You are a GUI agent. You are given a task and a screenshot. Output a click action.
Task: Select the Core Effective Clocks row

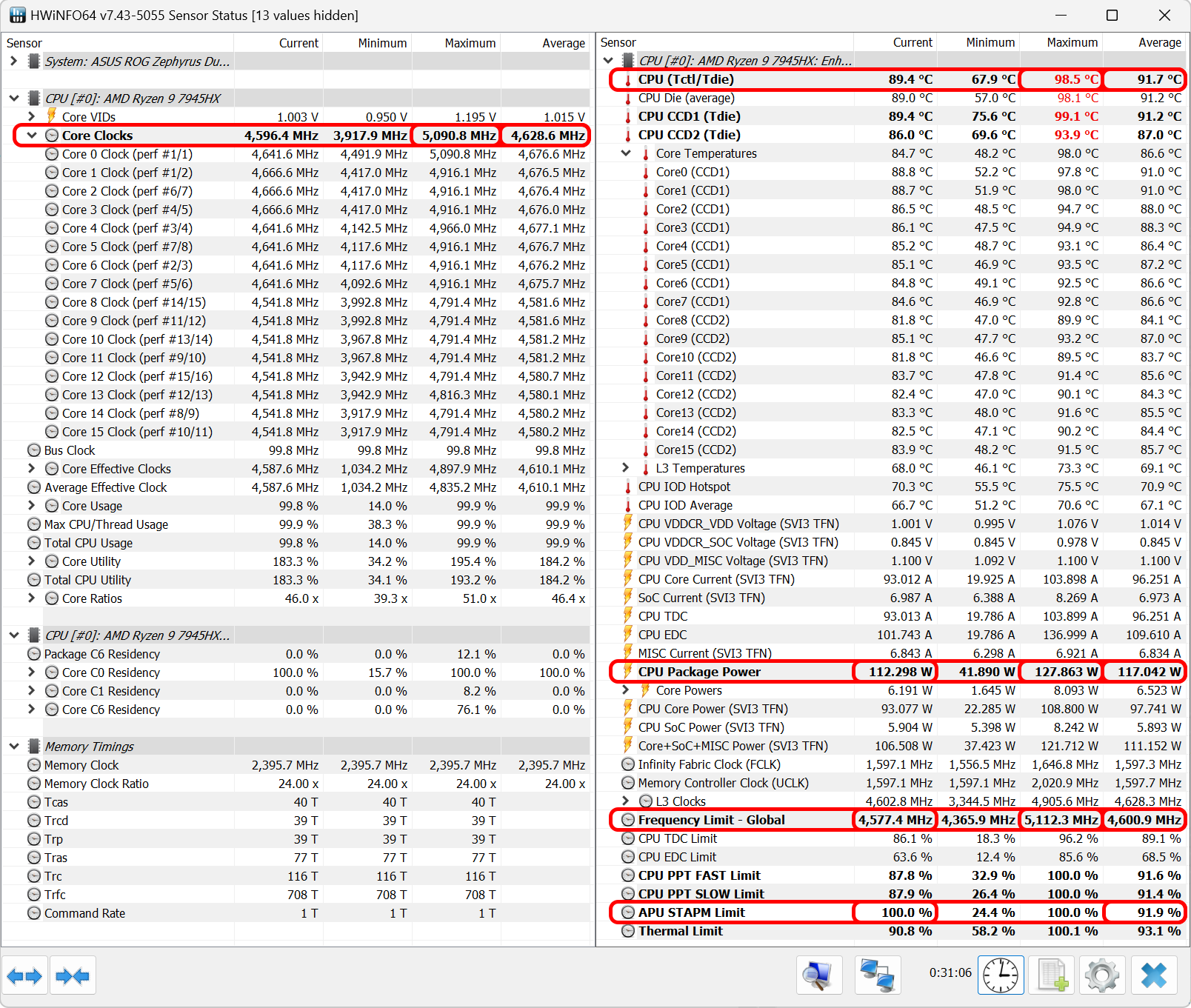[296, 468]
